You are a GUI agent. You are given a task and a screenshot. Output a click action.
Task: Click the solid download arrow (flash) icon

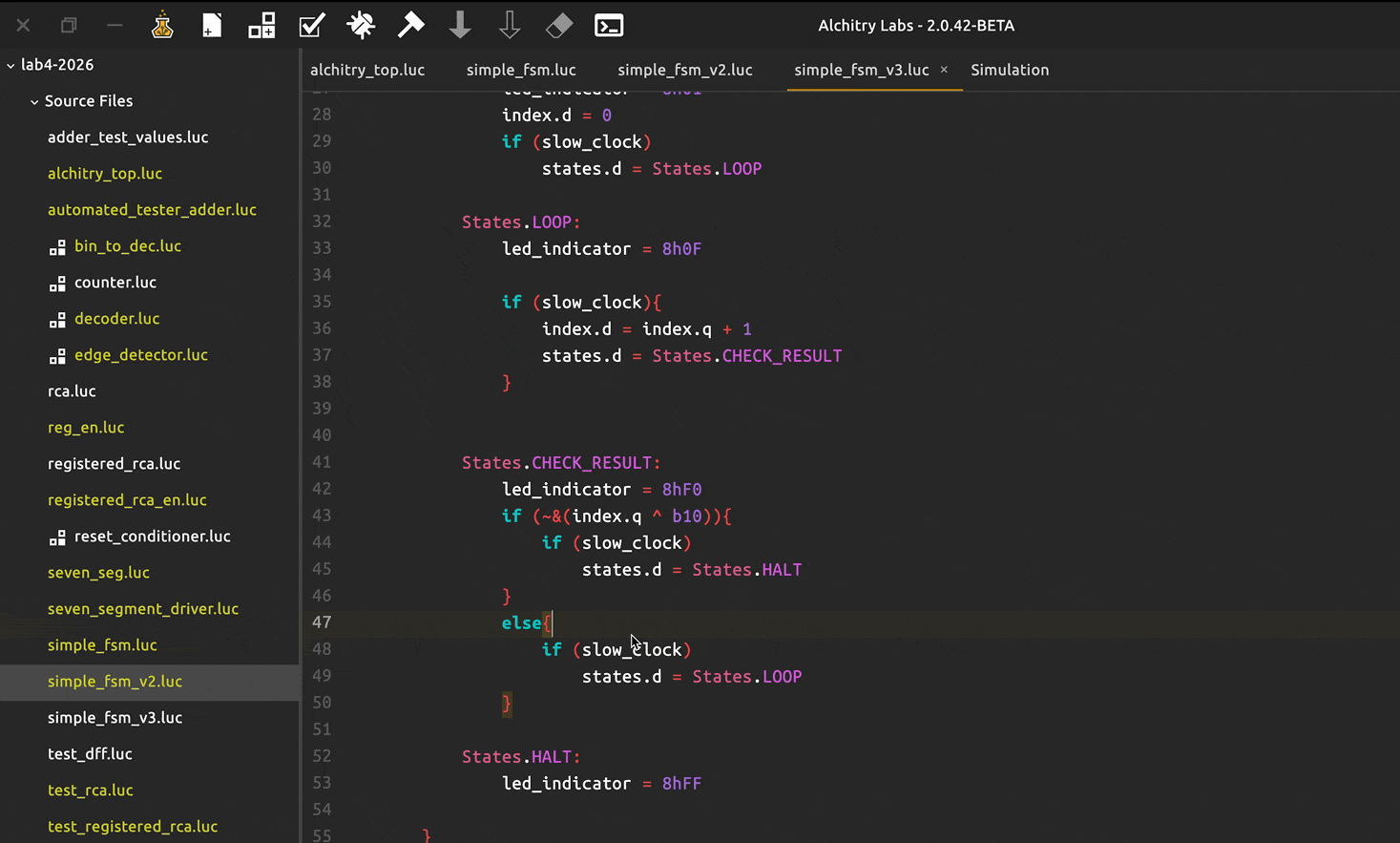click(460, 26)
